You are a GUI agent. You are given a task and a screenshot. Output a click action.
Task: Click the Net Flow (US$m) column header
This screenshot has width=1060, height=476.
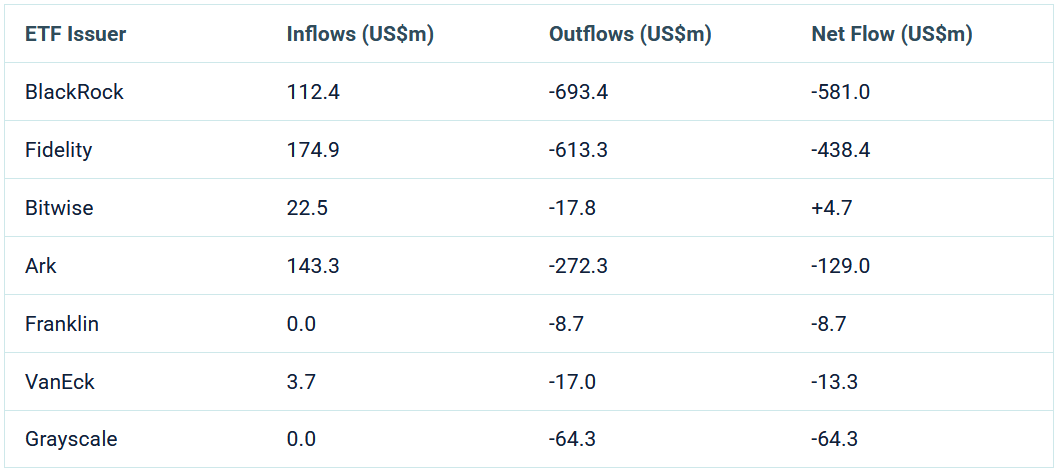point(892,34)
